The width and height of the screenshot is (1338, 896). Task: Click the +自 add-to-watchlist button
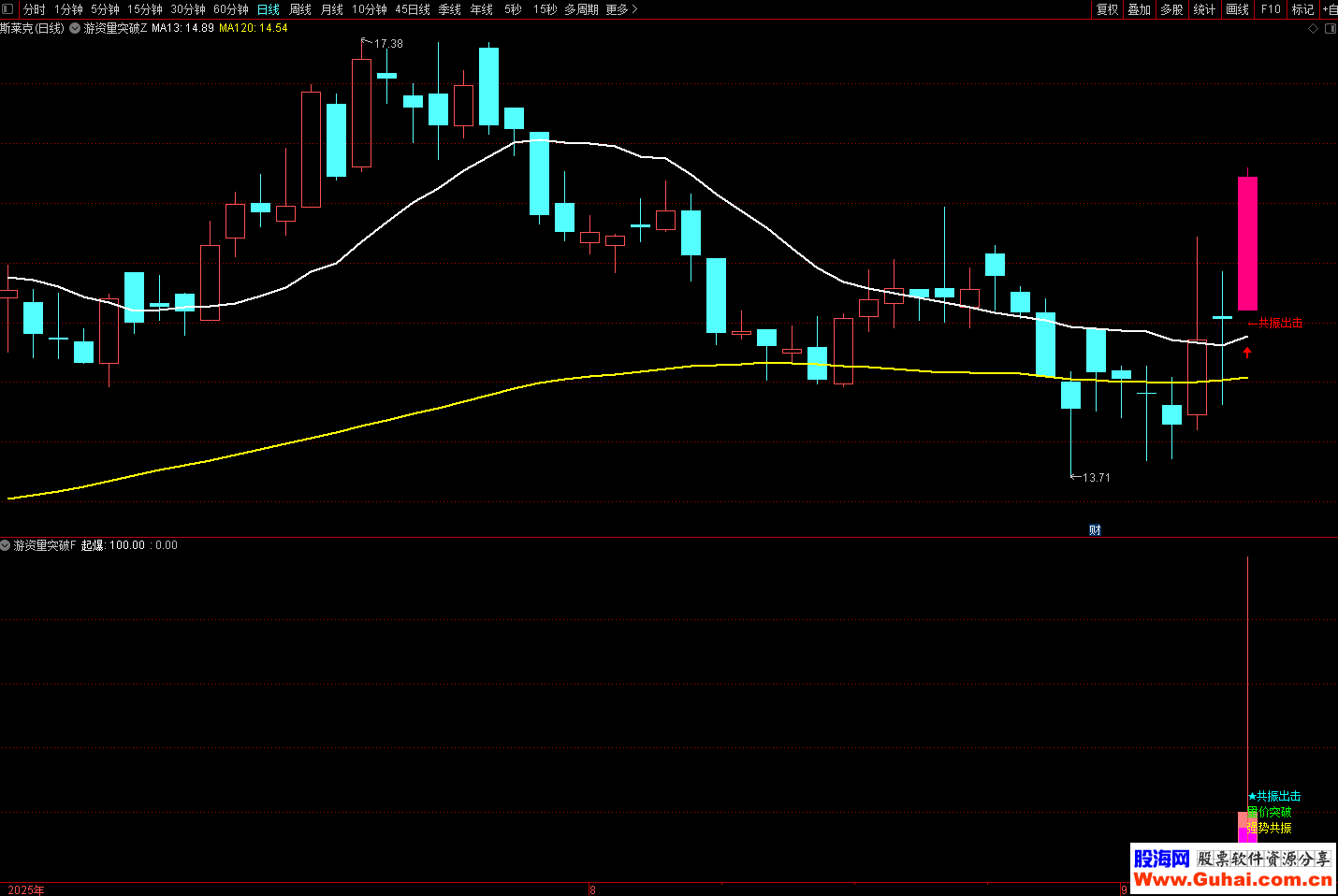pos(1330,9)
